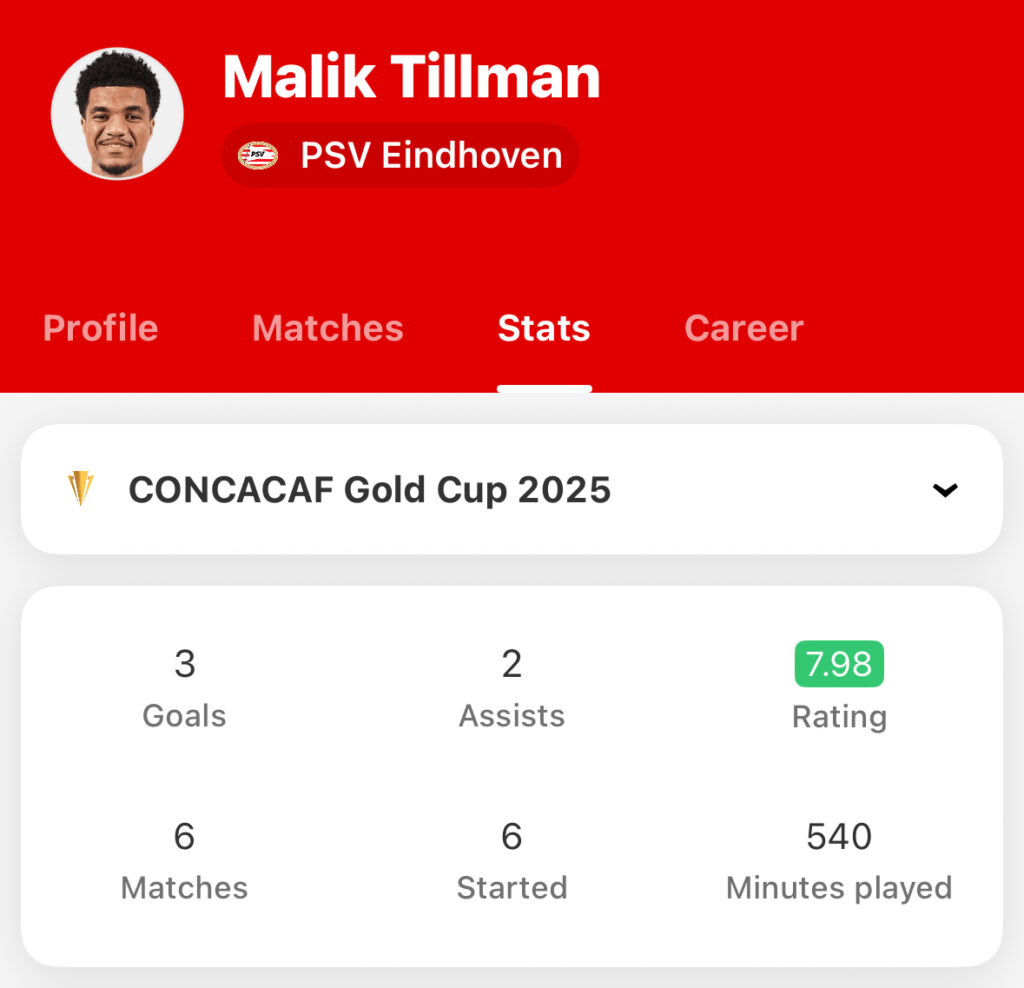Click the green 7.98 rating badge
This screenshot has width=1024, height=988.
(x=839, y=664)
